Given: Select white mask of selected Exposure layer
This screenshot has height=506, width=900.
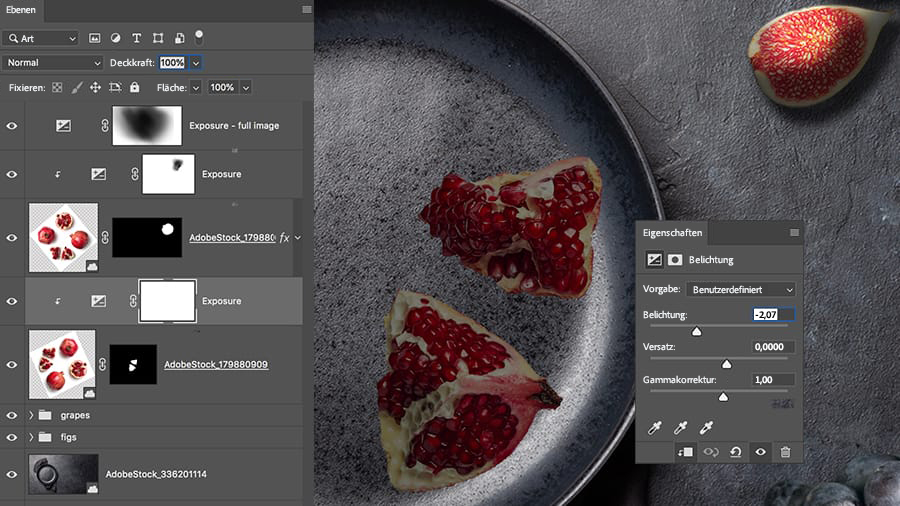Looking at the screenshot, I should pos(168,301).
